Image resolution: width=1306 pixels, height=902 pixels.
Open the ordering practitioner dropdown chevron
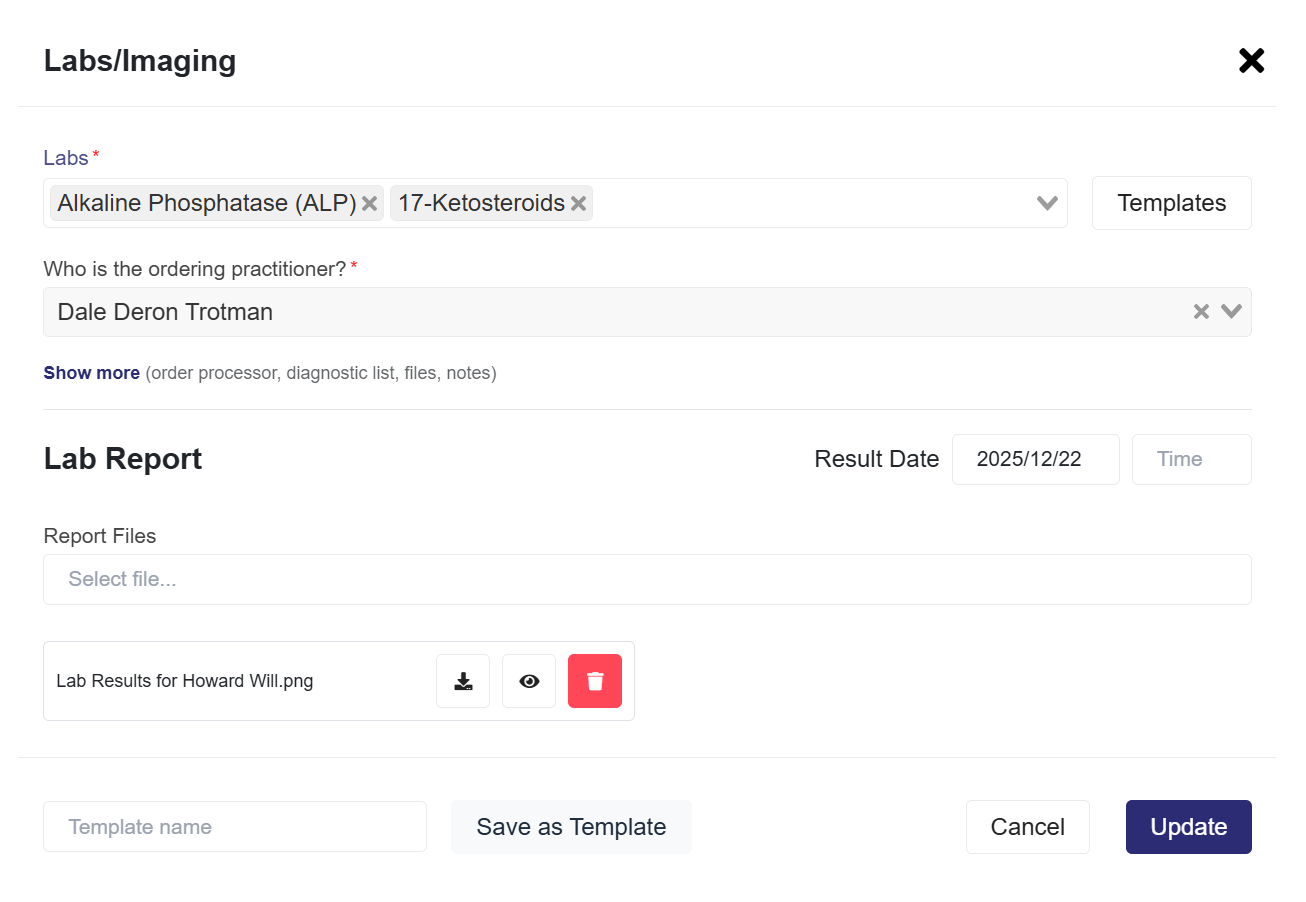pyautogui.click(x=1231, y=312)
